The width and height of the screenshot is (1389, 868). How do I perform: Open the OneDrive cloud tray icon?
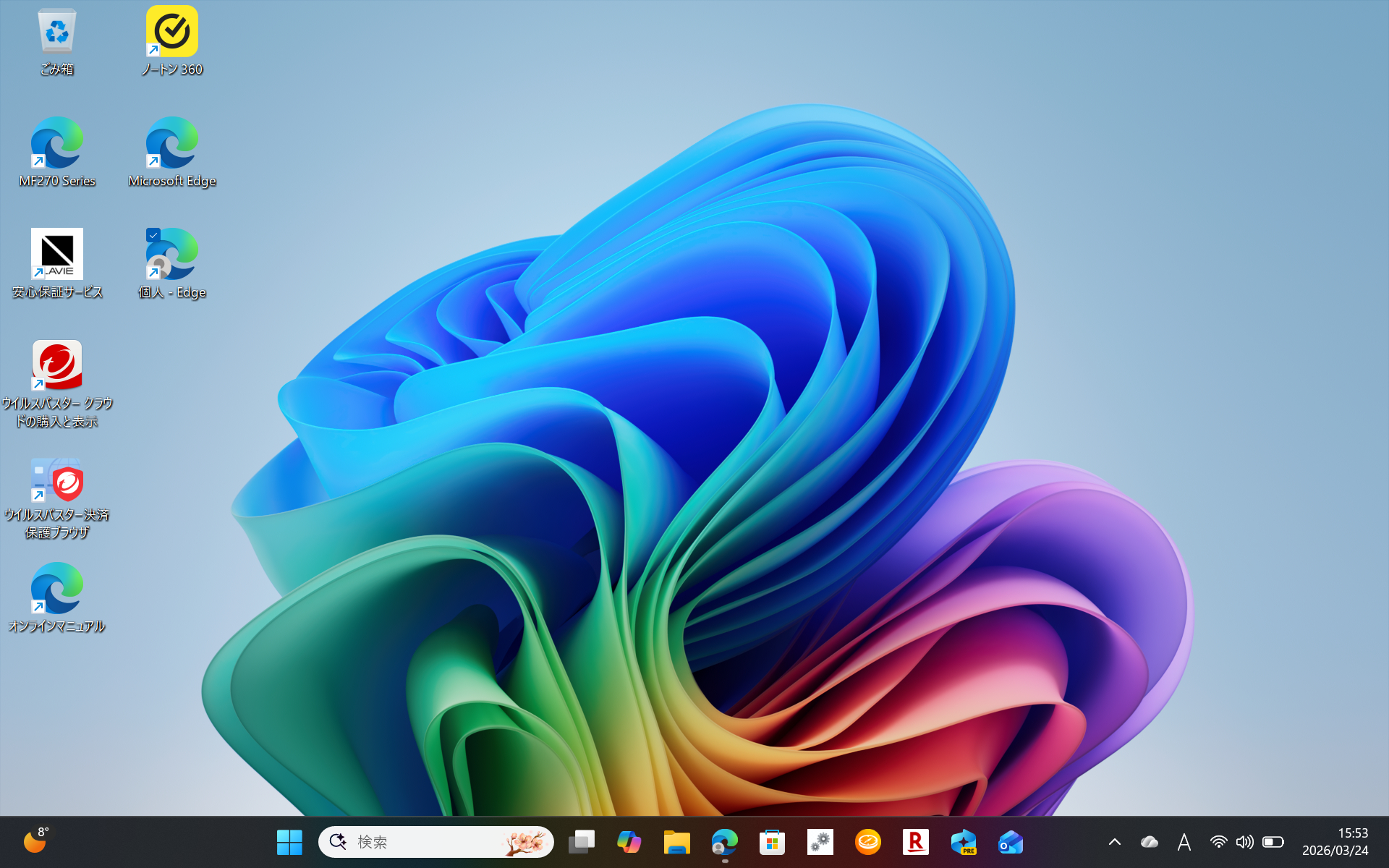[1150, 842]
